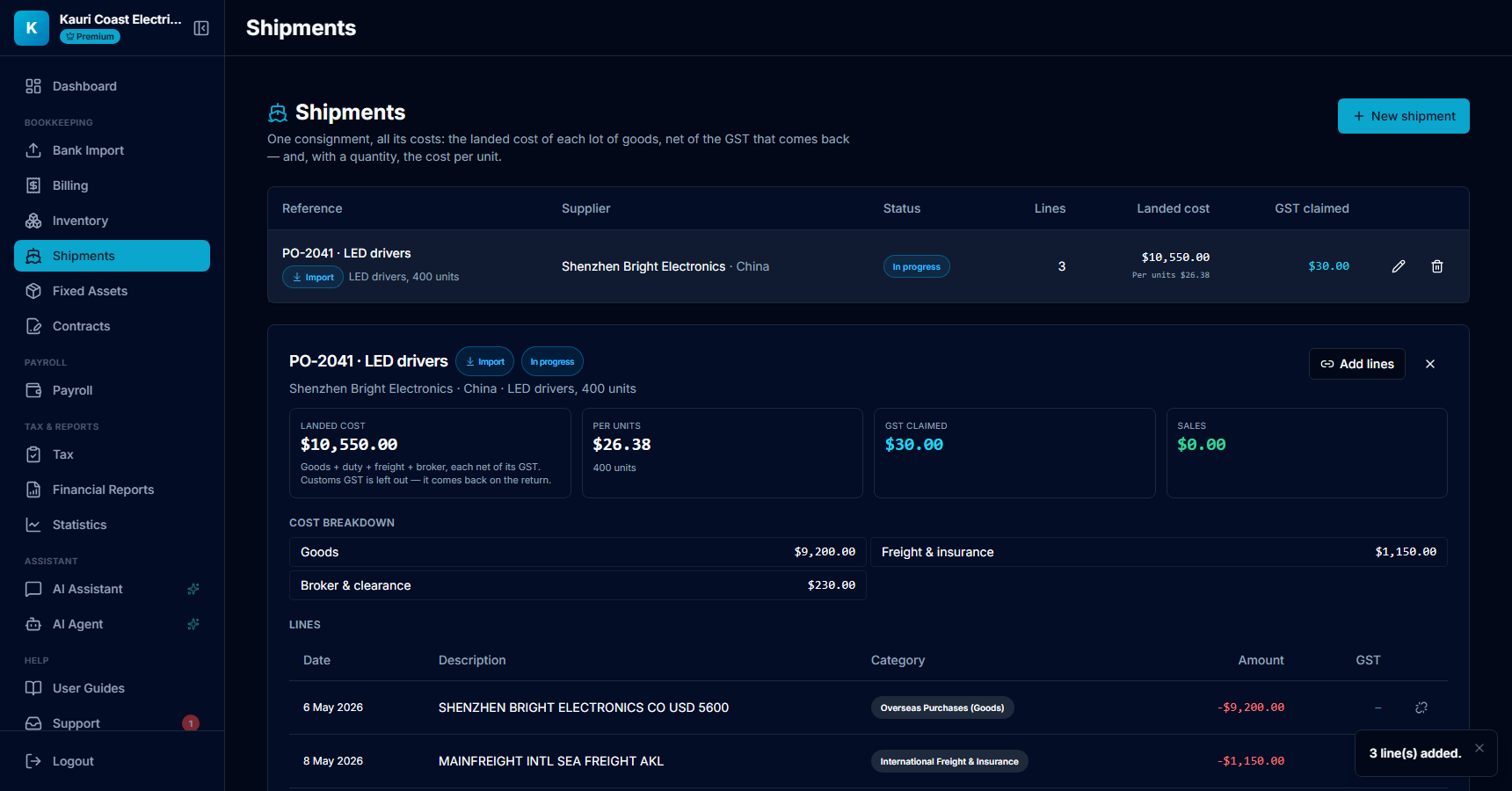Collapse the sidebar panel icon

(x=201, y=28)
